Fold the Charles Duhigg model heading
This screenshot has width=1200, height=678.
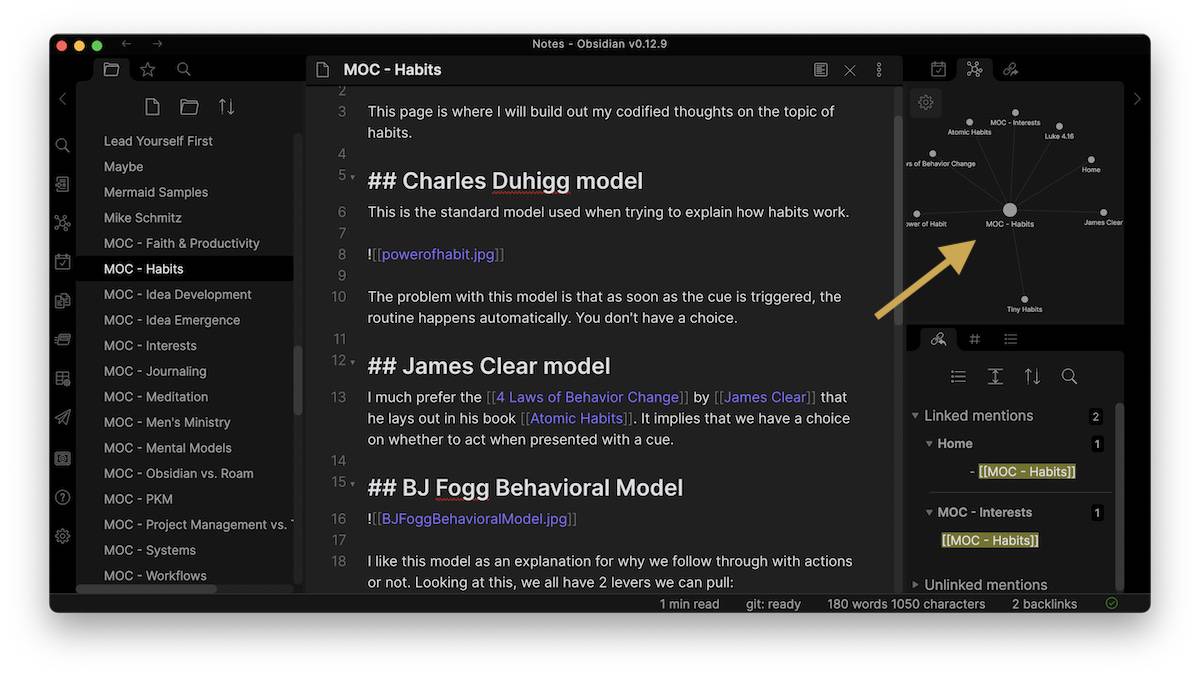353,177
